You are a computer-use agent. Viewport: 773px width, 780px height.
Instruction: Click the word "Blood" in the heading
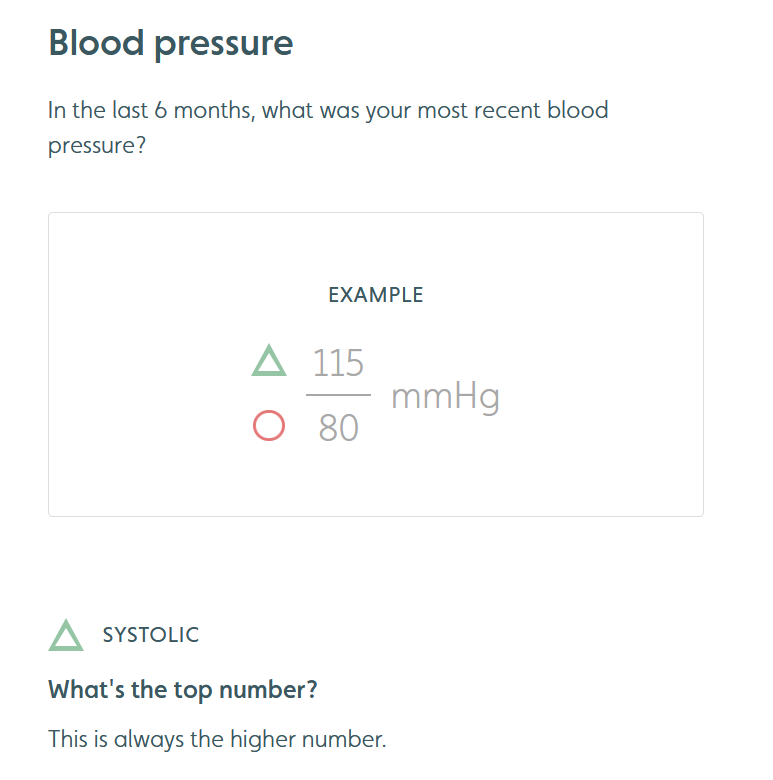[97, 42]
